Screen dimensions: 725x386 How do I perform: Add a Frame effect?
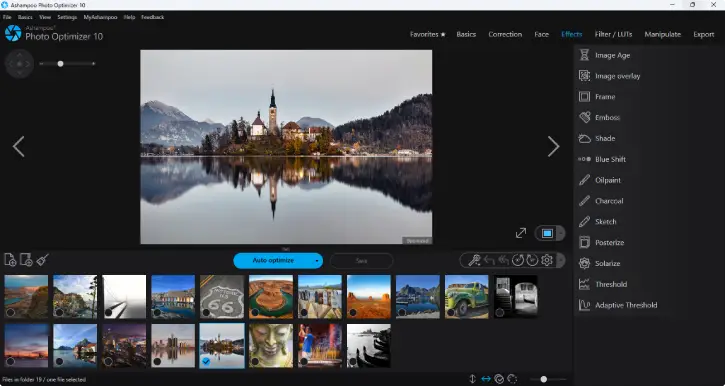597,97
